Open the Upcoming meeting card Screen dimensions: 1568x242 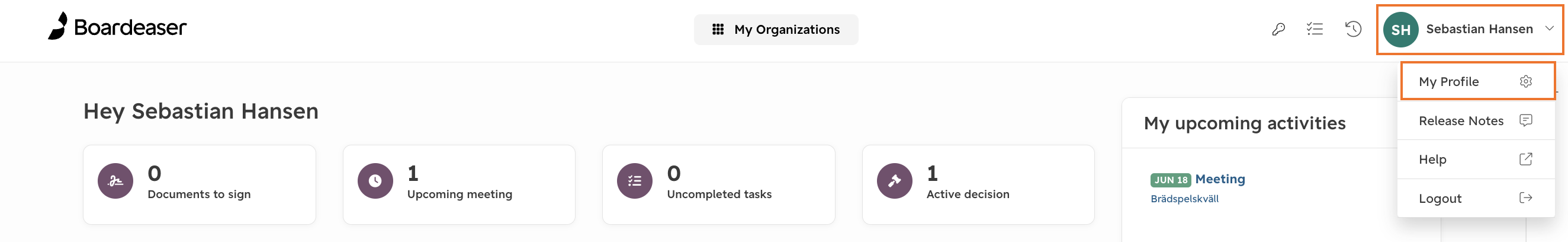pyautogui.click(x=459, y=184)
